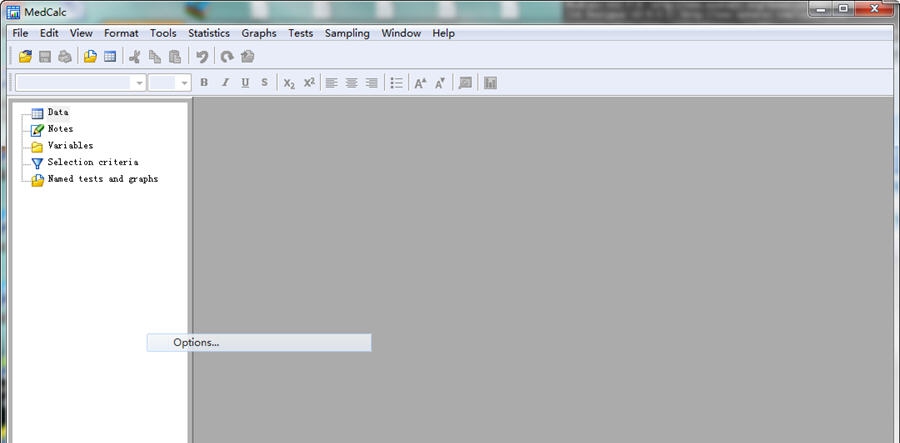This screenshot has height=443, width=900.
Task: Toggle Bold formatting
Action: pos(204,83)
